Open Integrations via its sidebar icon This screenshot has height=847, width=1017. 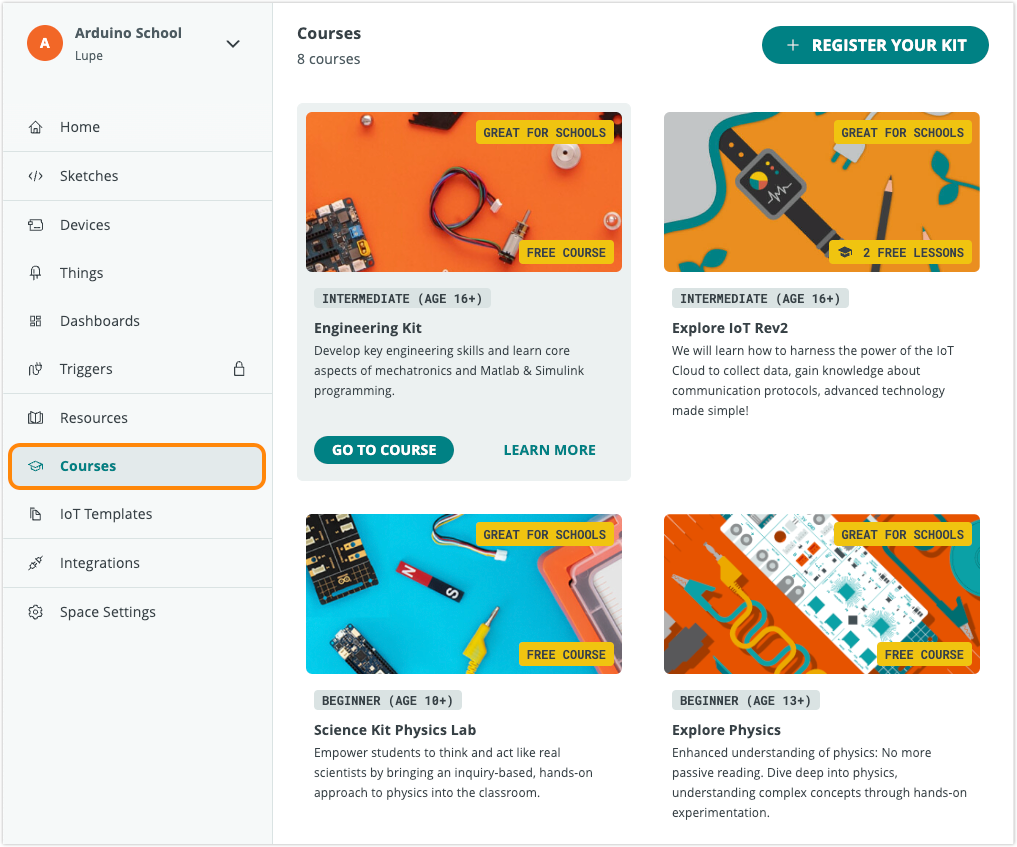[x=36, y=562]
